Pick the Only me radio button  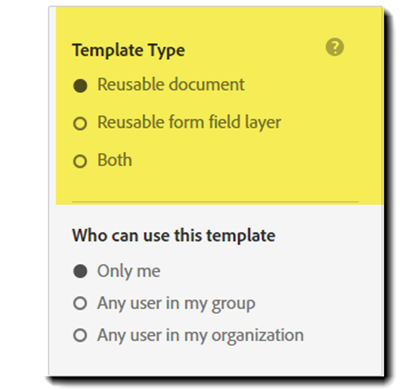point(80,271)
